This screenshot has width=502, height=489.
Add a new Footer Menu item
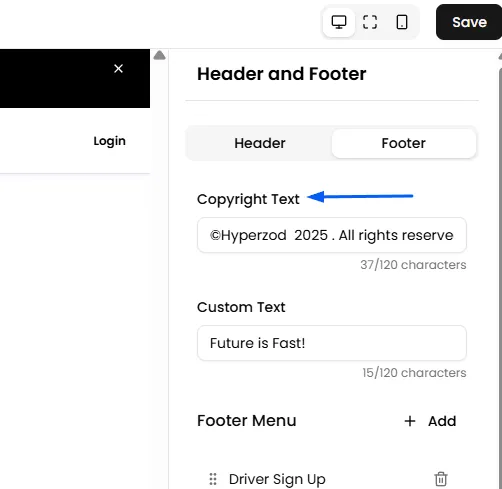pos(430,421)
